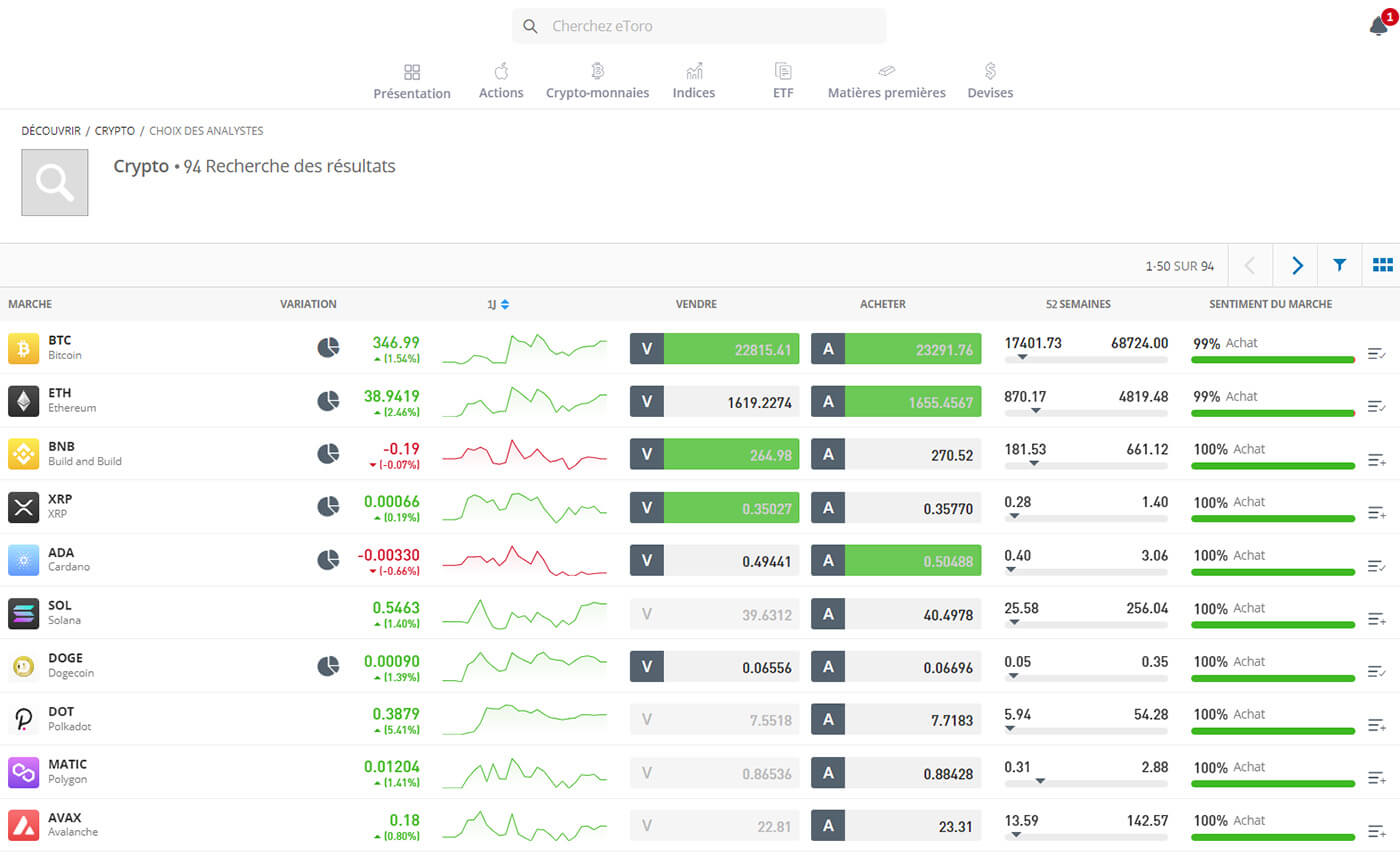Image resolution: width=1400 pixels, height=857 pixels.
Task: Click the BNB coin logo
Action: click(x=24, y=454)
